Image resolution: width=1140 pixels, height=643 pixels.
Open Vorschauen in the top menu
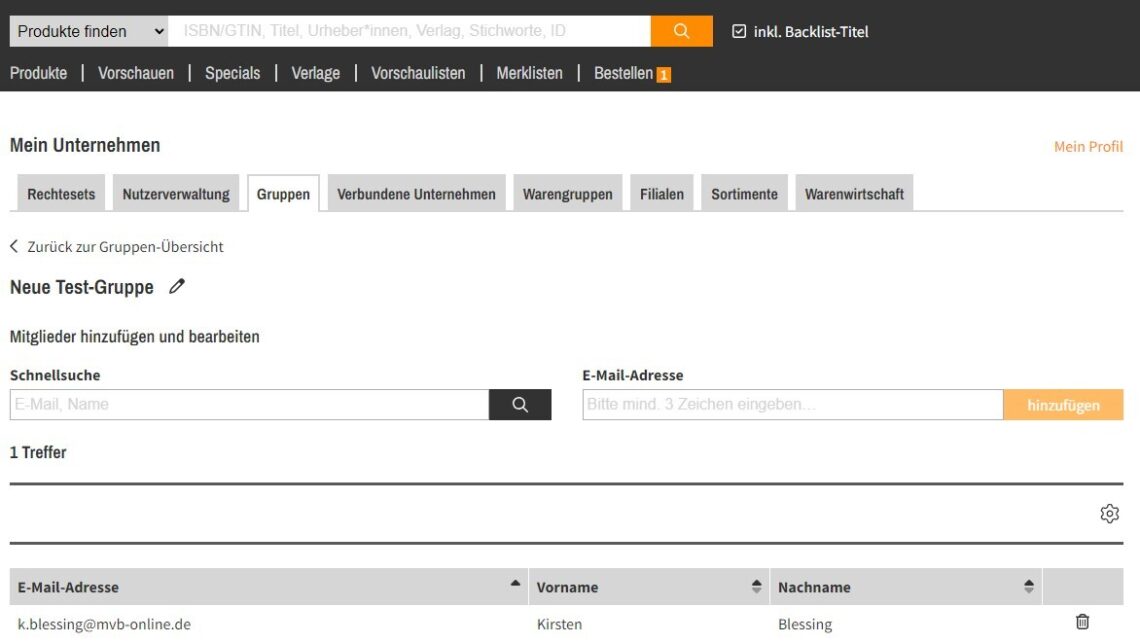tap(136, 73)
